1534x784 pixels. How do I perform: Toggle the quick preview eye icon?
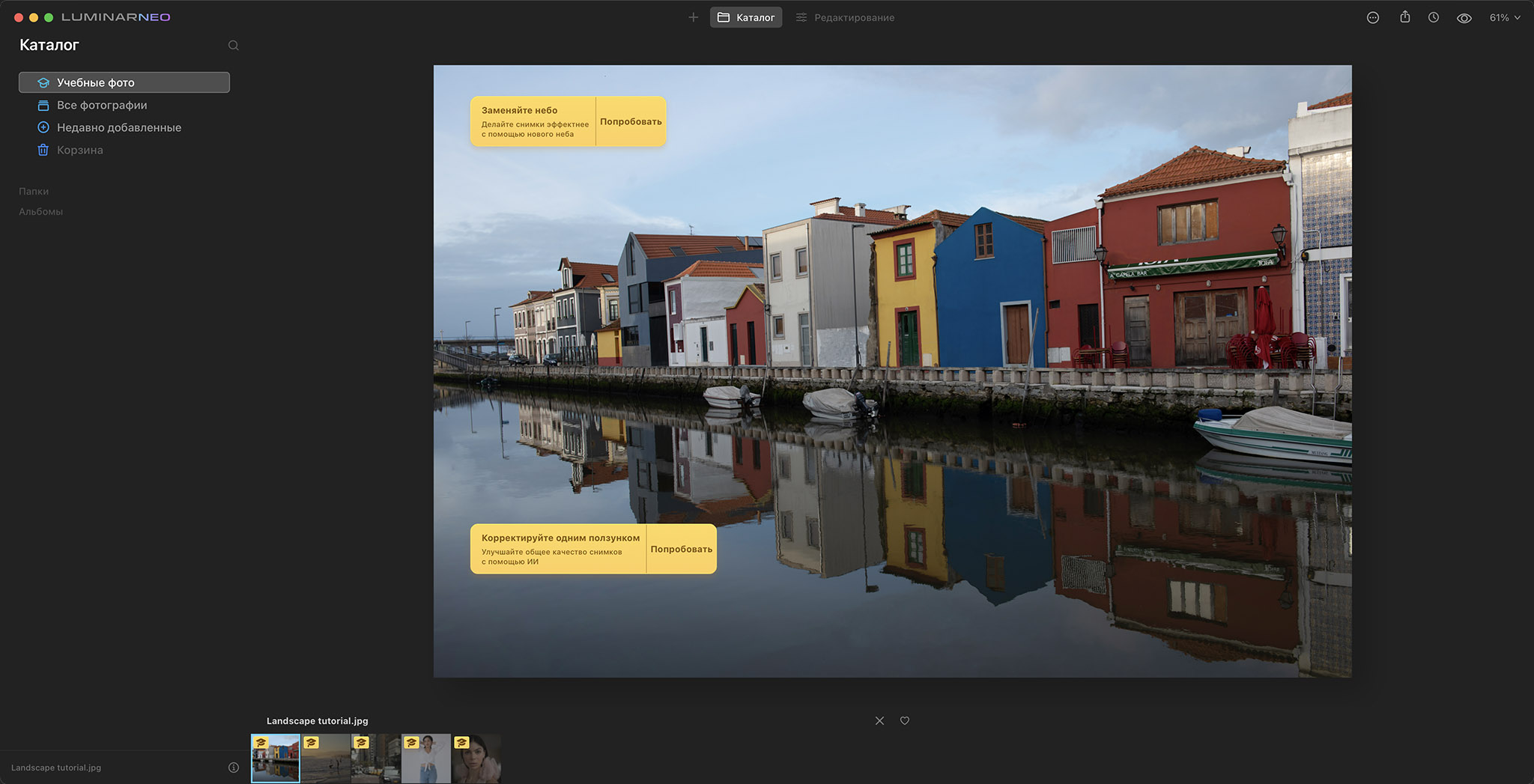click(1464, 16)
